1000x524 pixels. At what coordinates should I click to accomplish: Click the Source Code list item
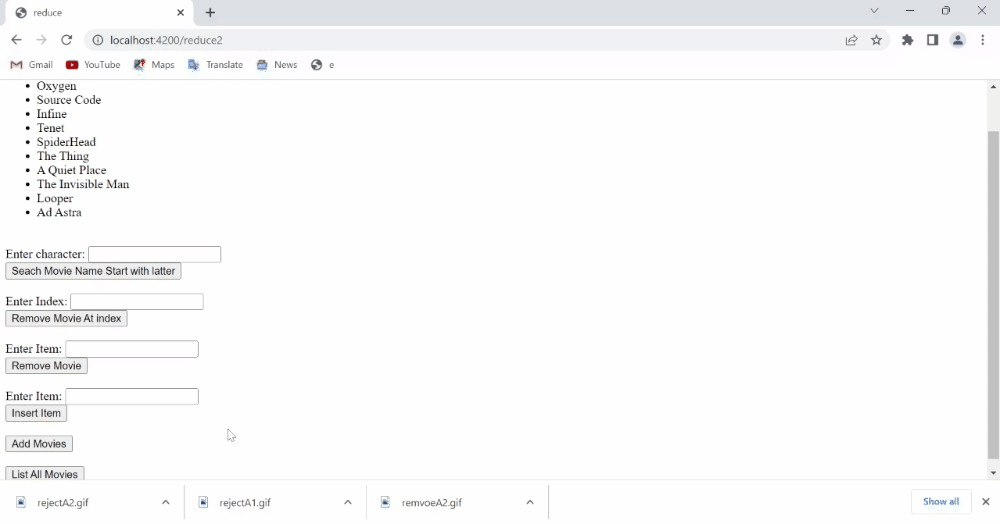[68, 100]
